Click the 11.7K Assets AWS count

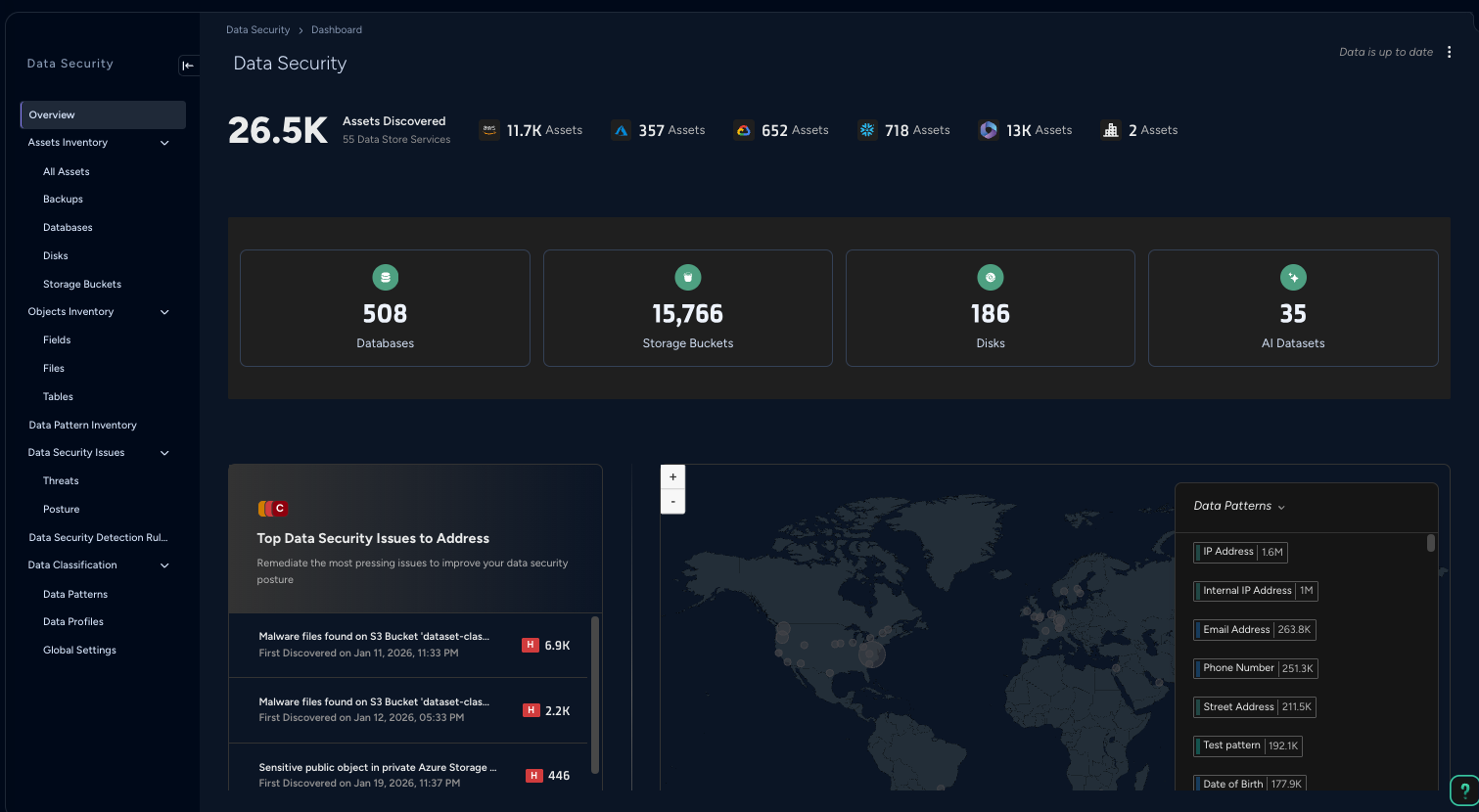(x=544, y=130)
